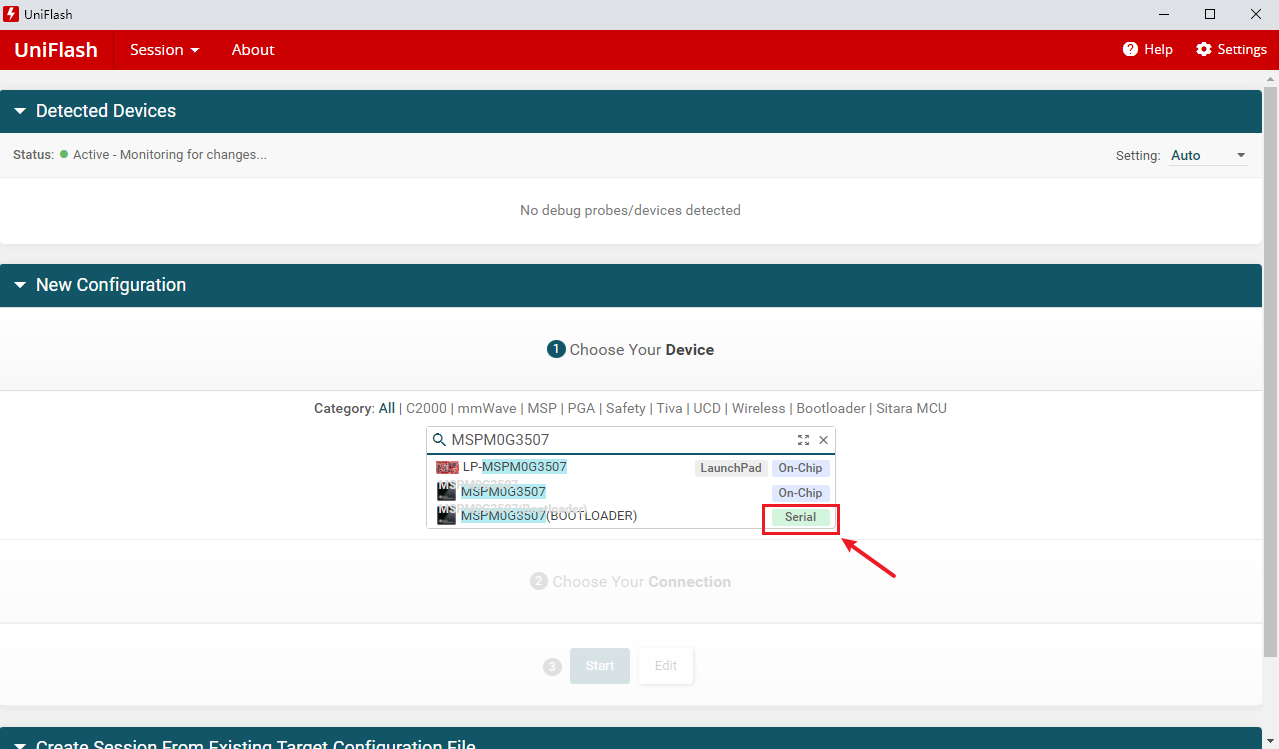
Task: Minimize the UniFlash window
Action: point(1164,14)
